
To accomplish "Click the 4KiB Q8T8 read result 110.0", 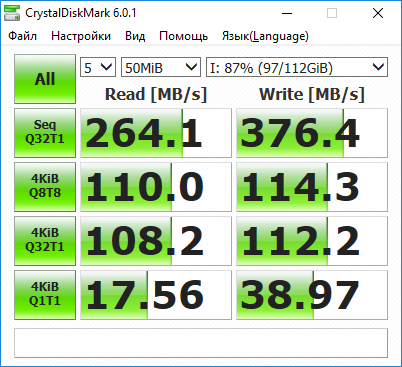I will tap(156, 187).
